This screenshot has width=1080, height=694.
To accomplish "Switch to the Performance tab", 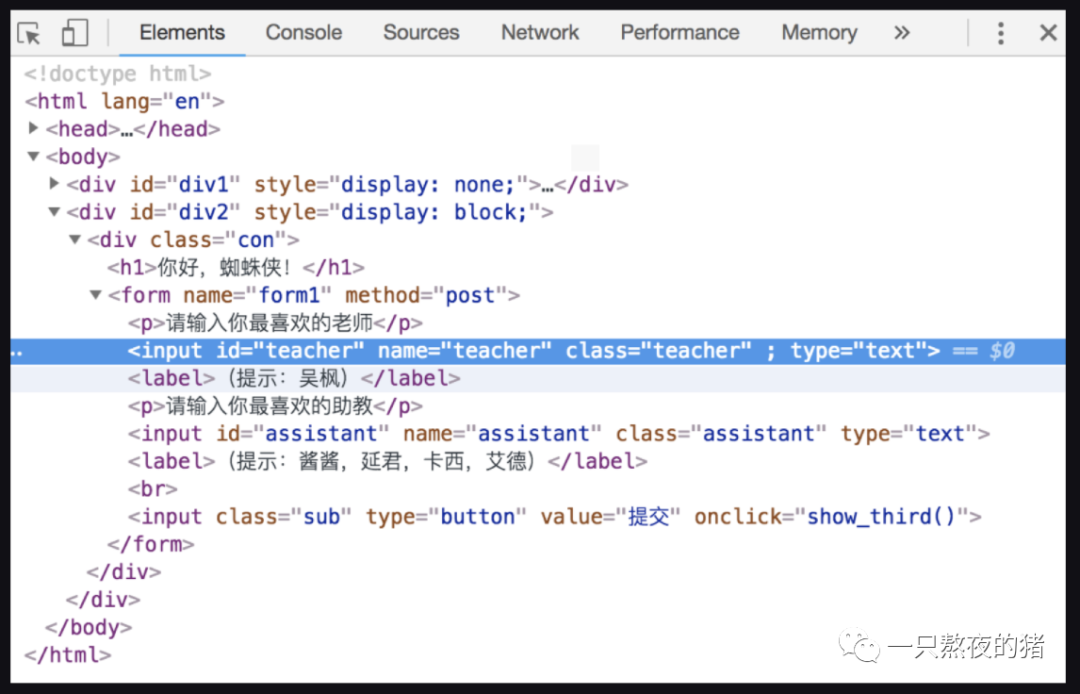I will coord(680,32).
